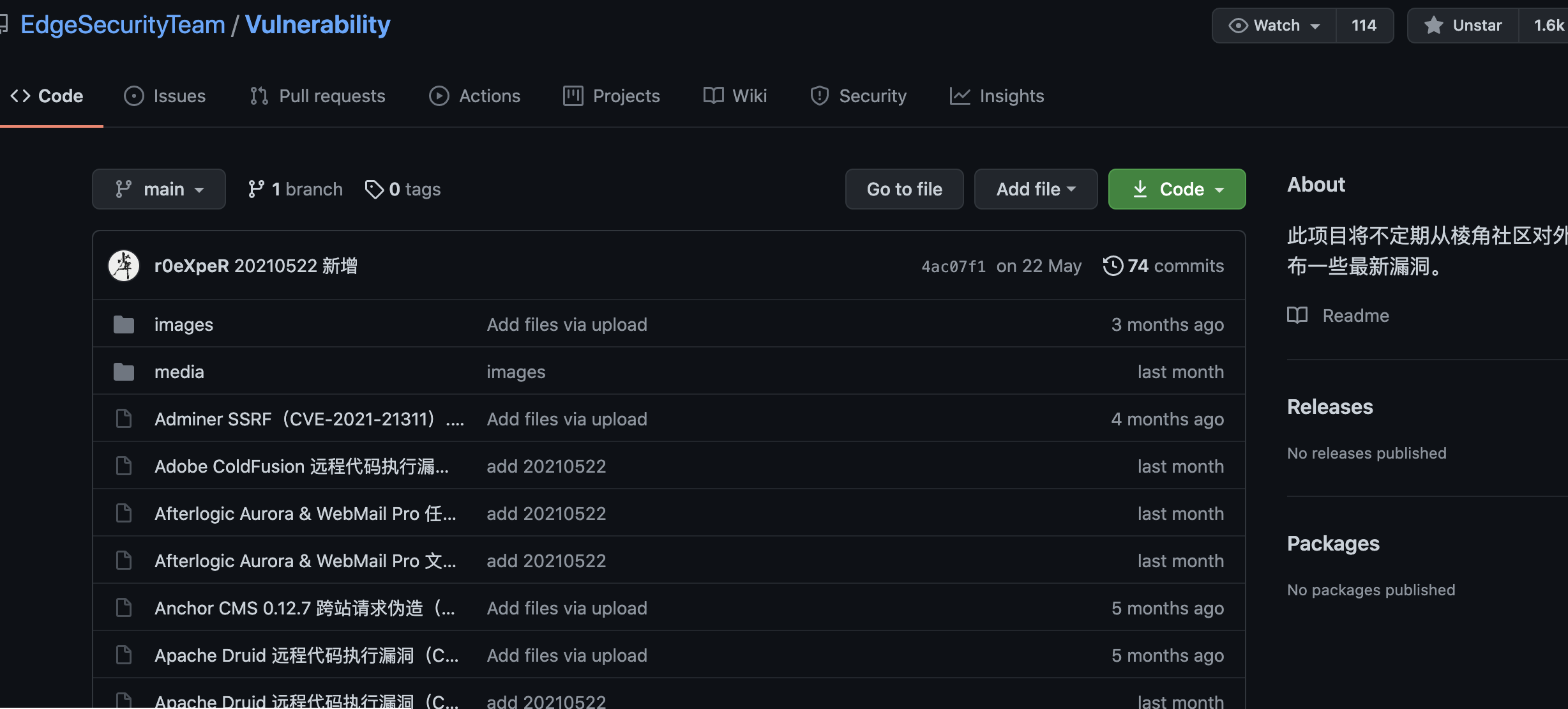Open the Insights tab

click(x=997, y=96)
